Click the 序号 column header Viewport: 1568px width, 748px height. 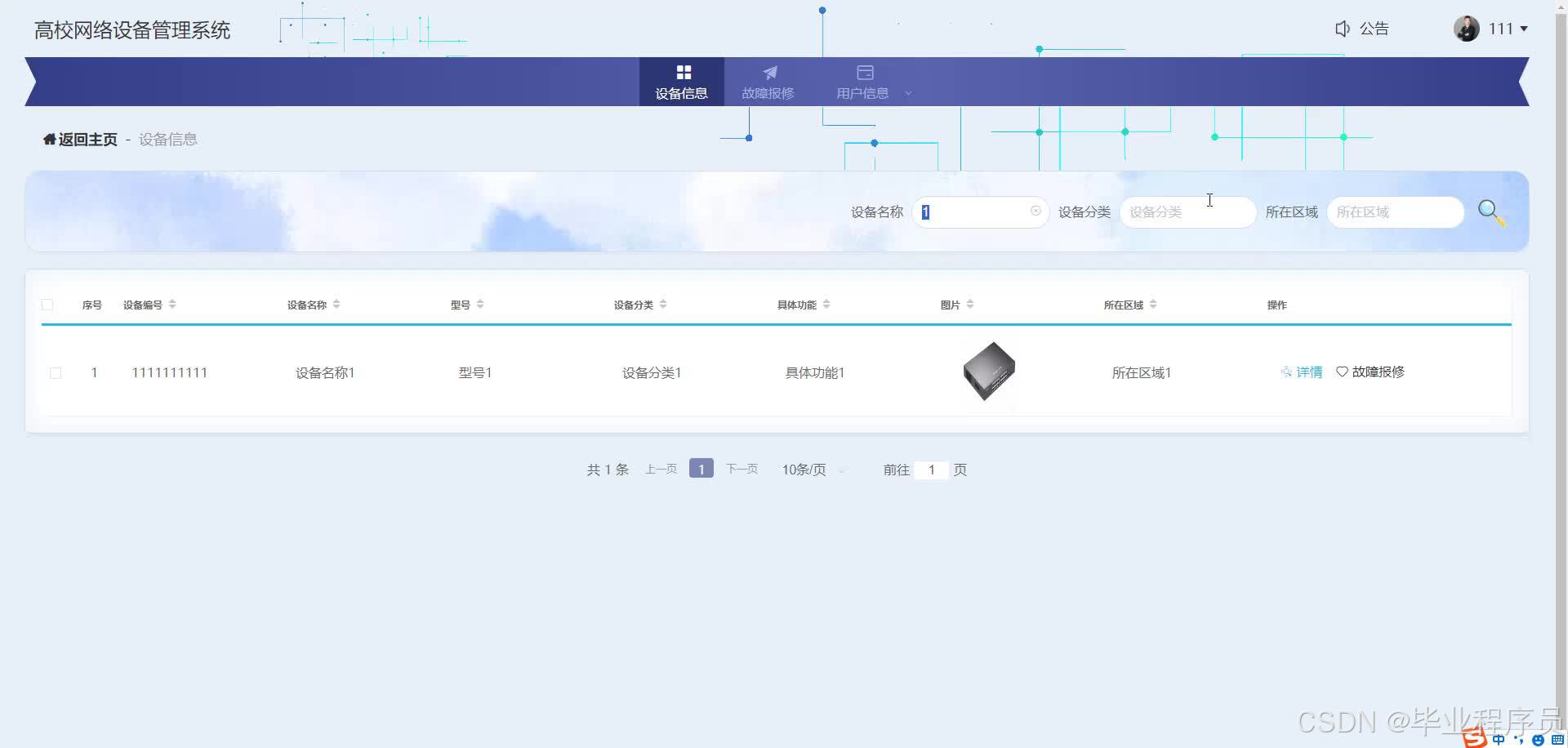91,305
